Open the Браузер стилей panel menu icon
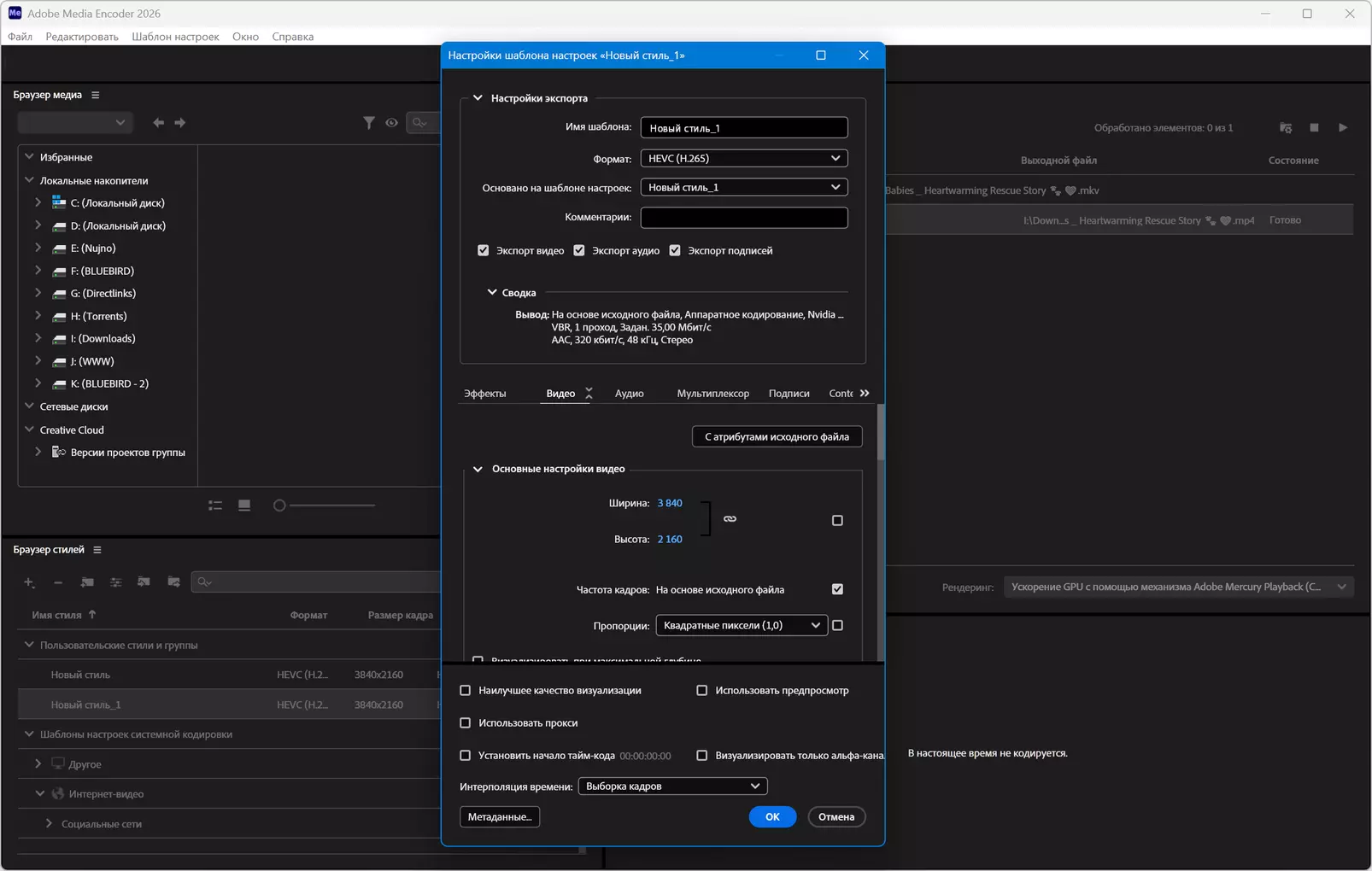Screen dimensions: 1372x871 (97, 550)
